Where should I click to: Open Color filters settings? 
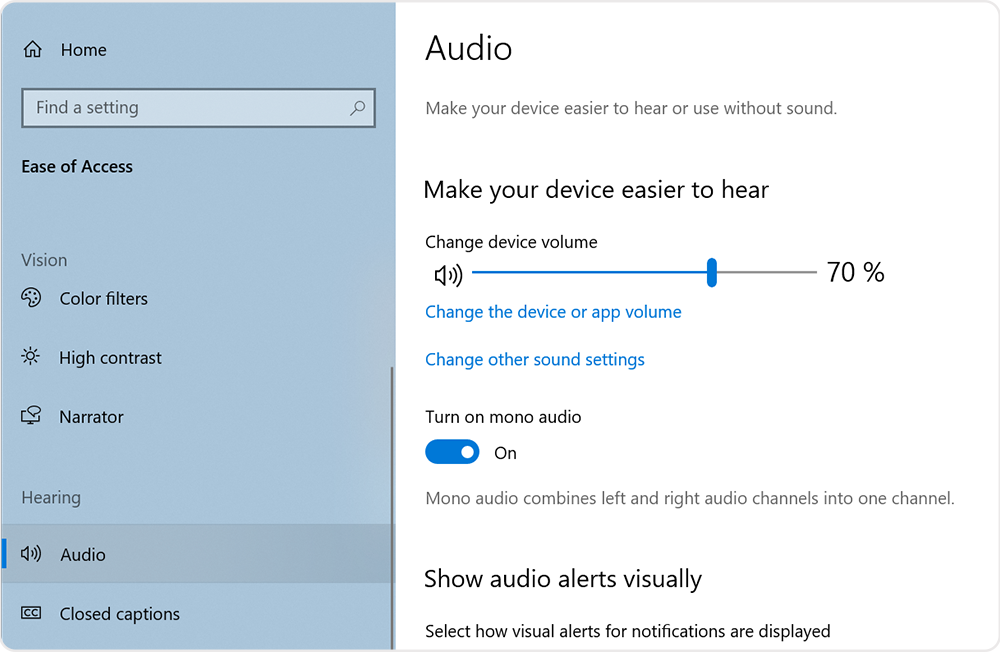point(103,298)
